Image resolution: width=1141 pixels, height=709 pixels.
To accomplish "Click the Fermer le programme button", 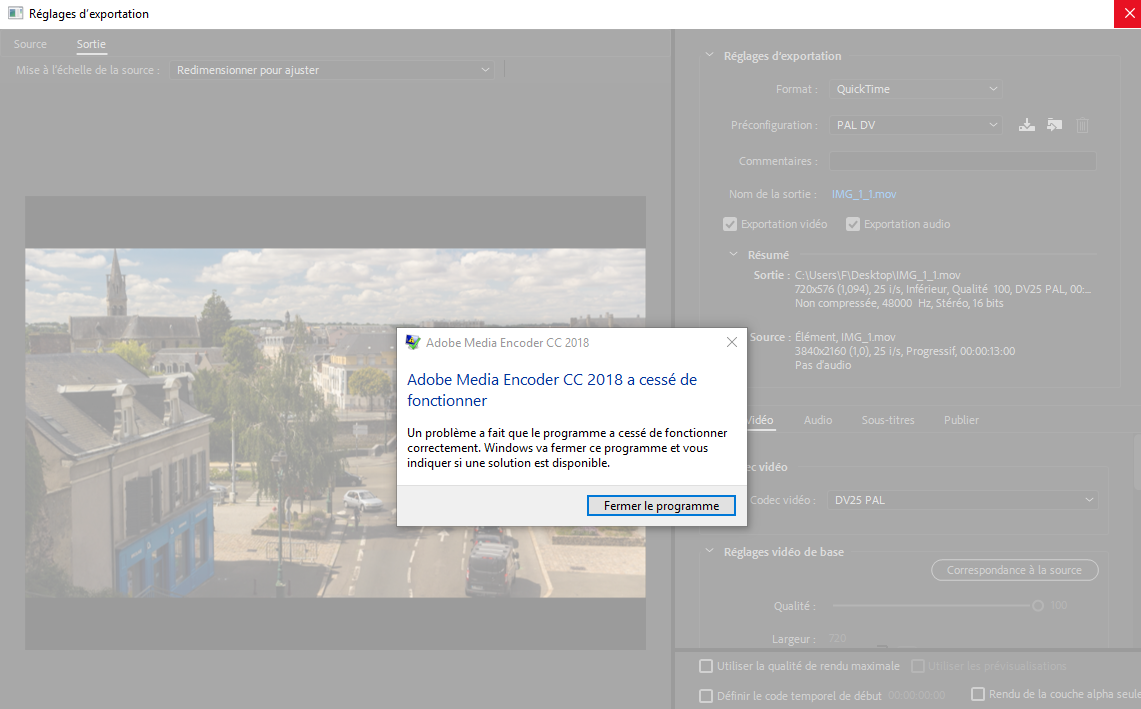I will (x=661, y=506).
